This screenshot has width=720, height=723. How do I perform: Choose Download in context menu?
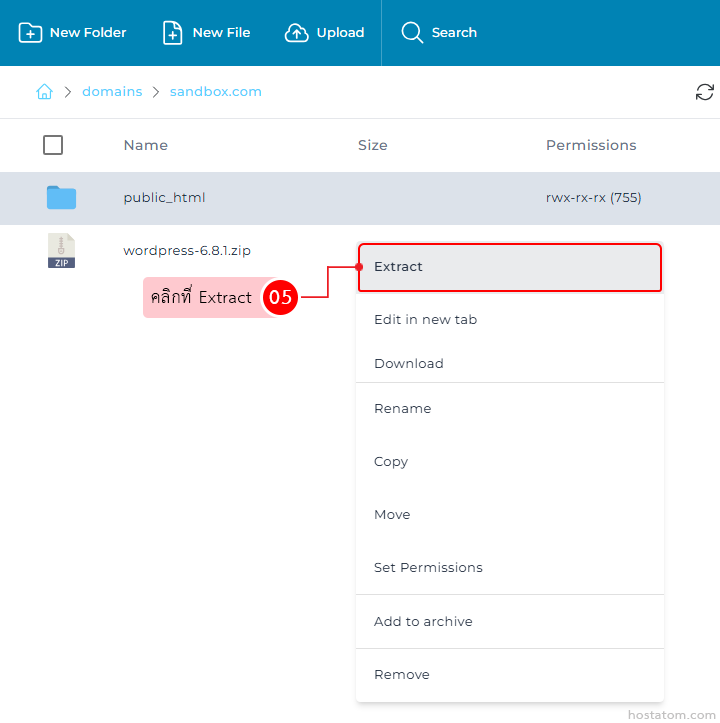coord(408,364)
